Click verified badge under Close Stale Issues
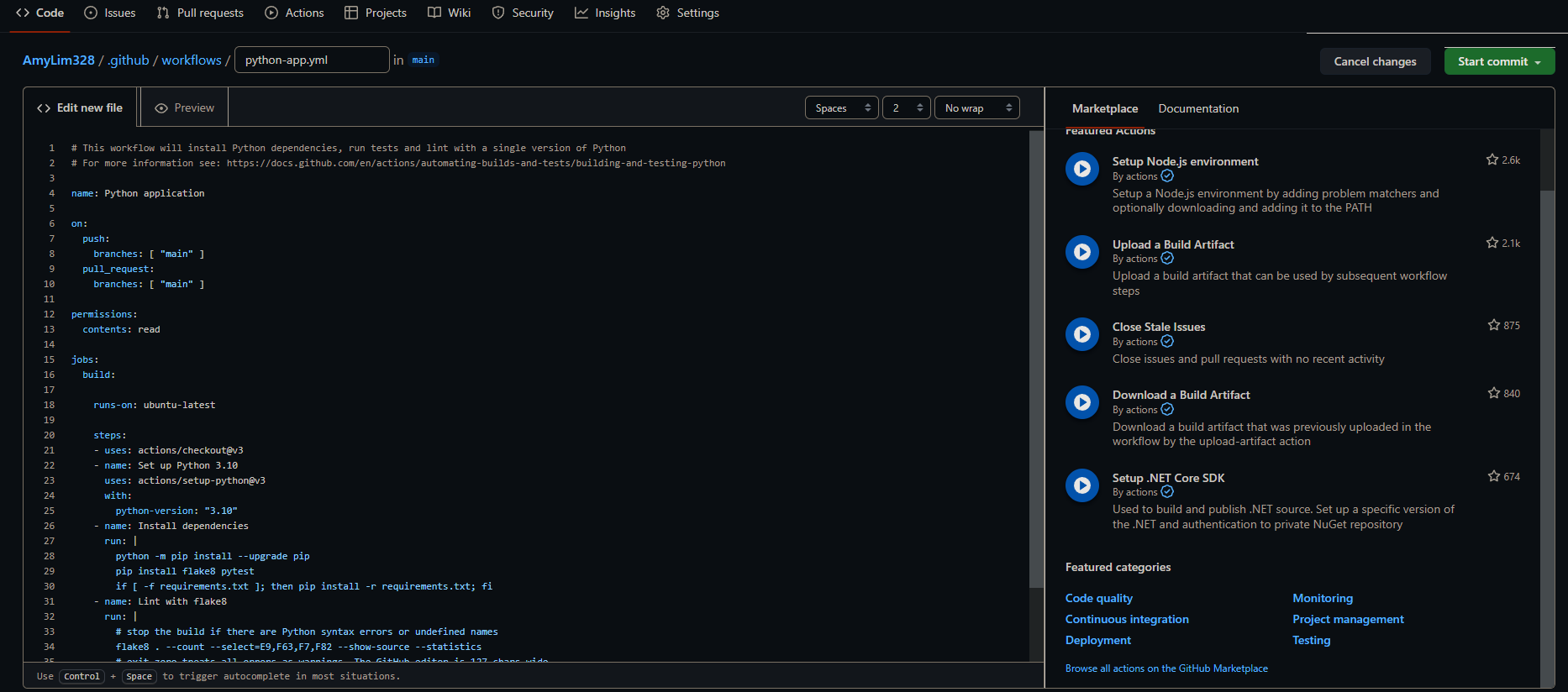The image size is (1568, 692). [x=1167, y=342]
